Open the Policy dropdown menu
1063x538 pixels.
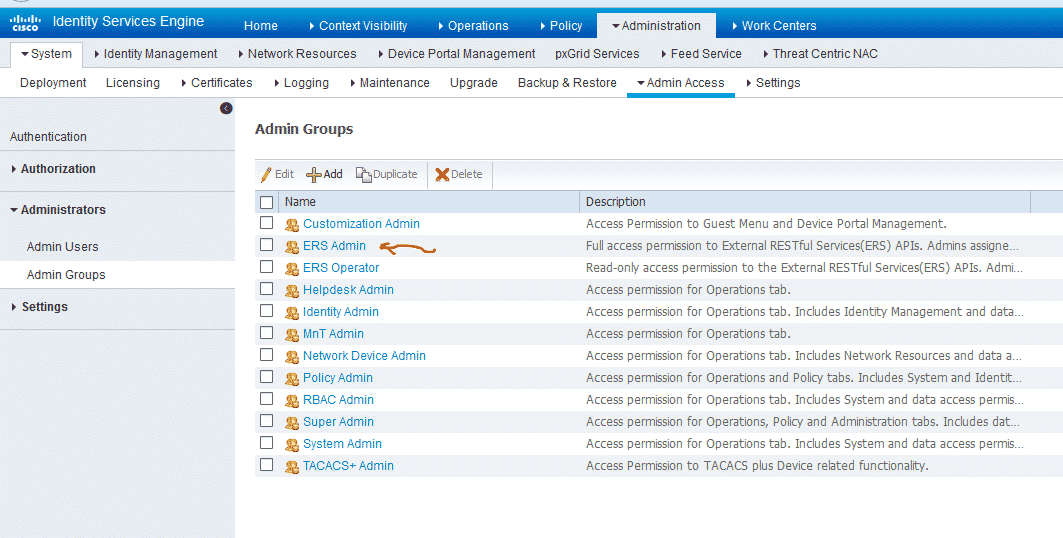click(561, 26)
